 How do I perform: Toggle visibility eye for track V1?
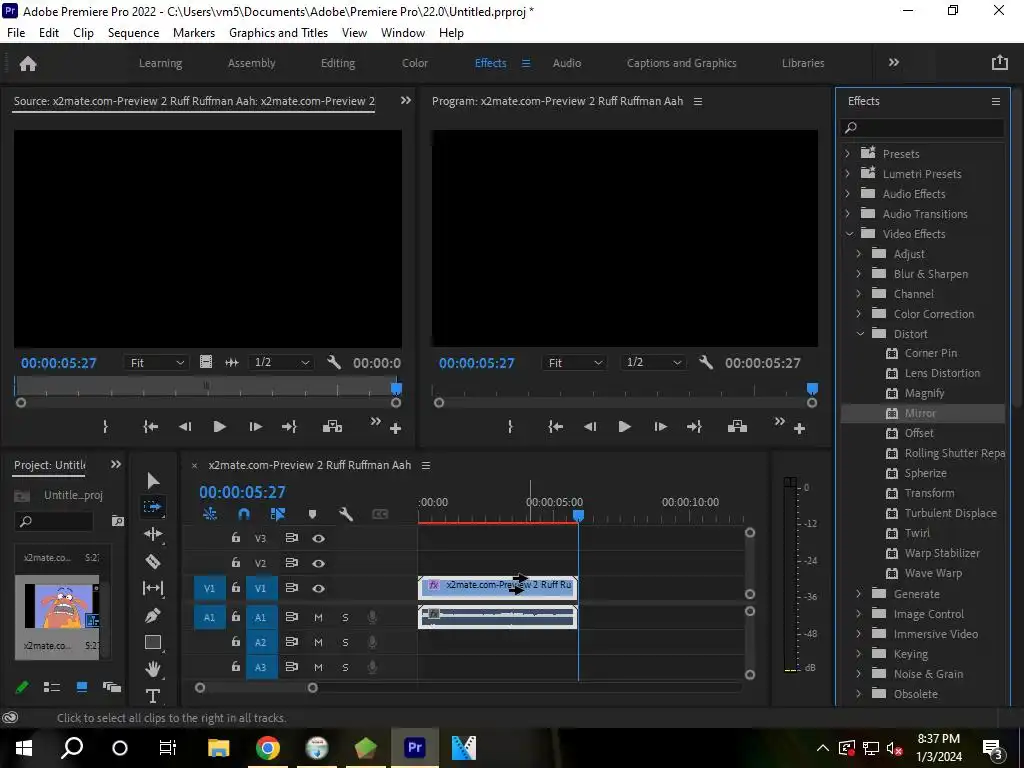pos(319,588)
